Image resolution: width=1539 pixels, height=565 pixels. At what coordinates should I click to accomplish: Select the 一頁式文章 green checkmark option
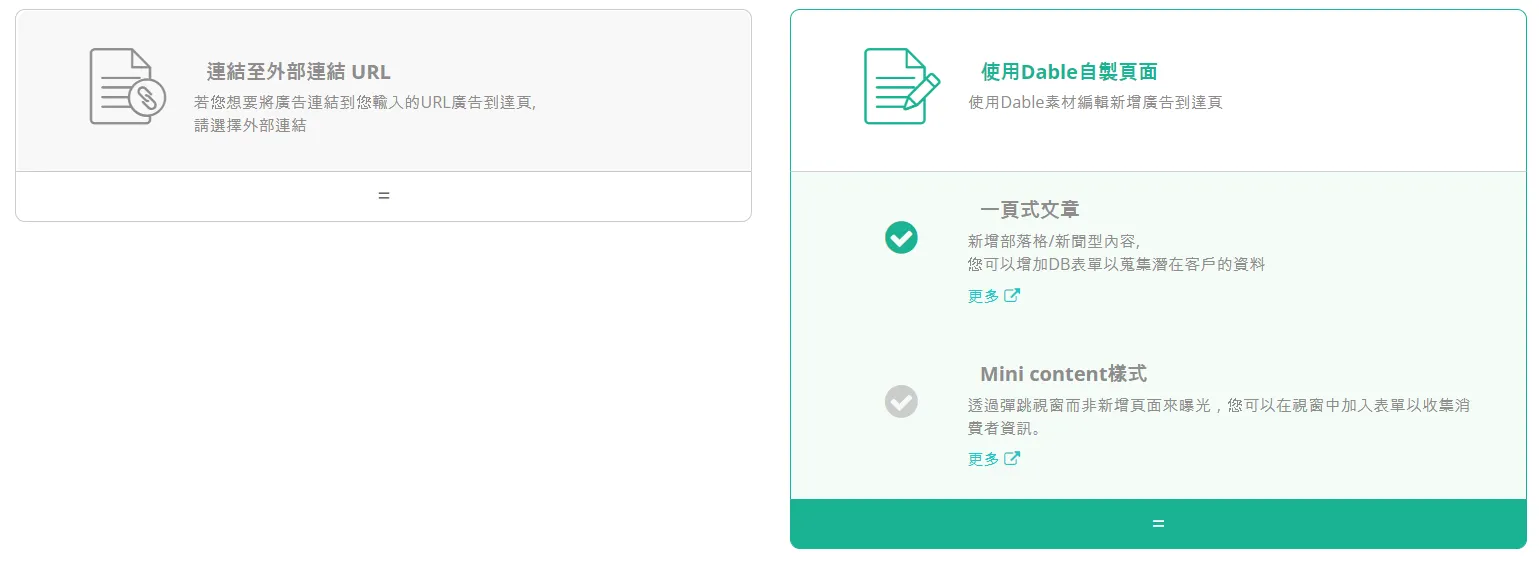pos(901,237)
